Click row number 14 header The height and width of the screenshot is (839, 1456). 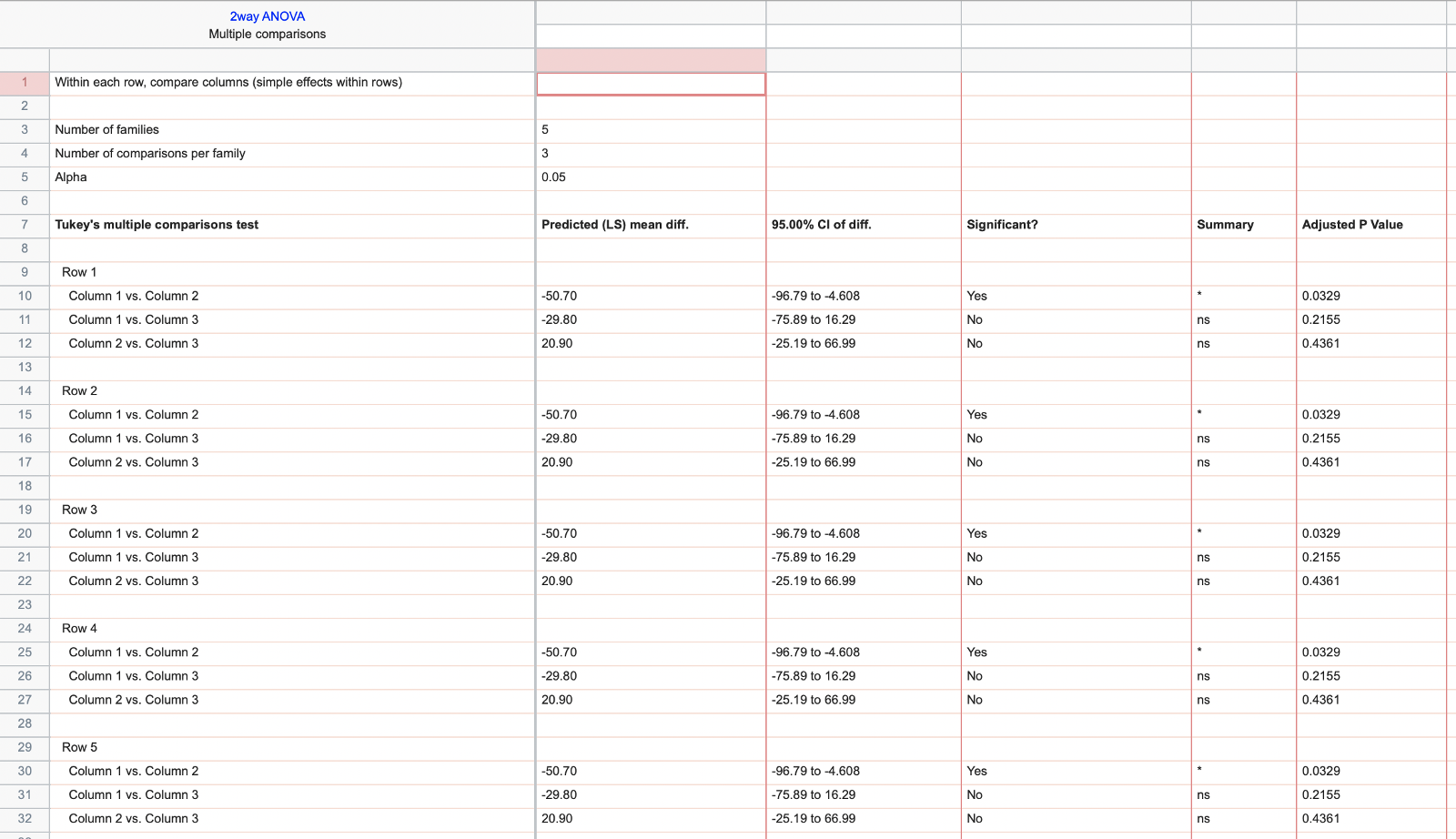(25, 391)
